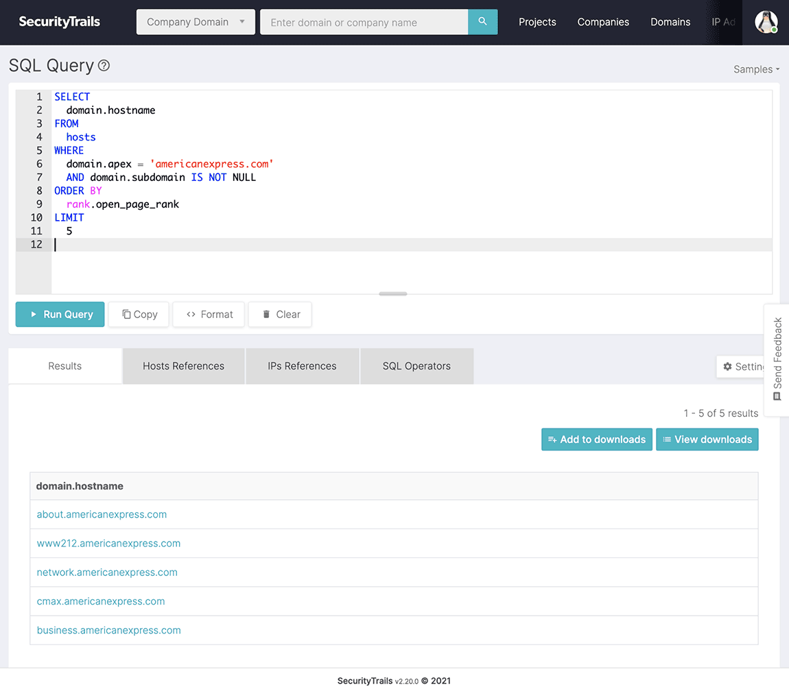
Task: Click the SecurityTrails logo
Action: pyautogui.click(x=59, y=22)
